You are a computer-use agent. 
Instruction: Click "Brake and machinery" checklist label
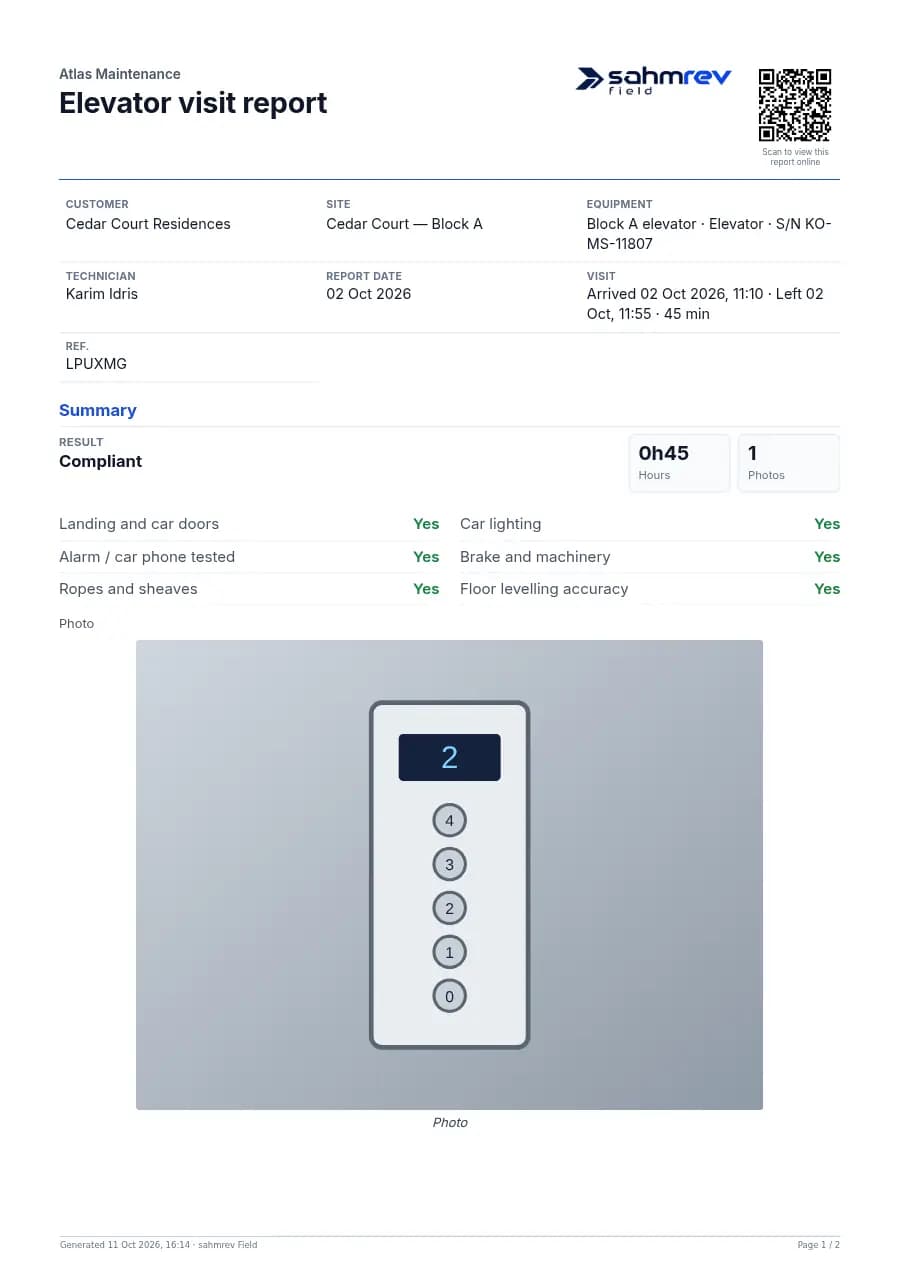click(x=535, y=557)
